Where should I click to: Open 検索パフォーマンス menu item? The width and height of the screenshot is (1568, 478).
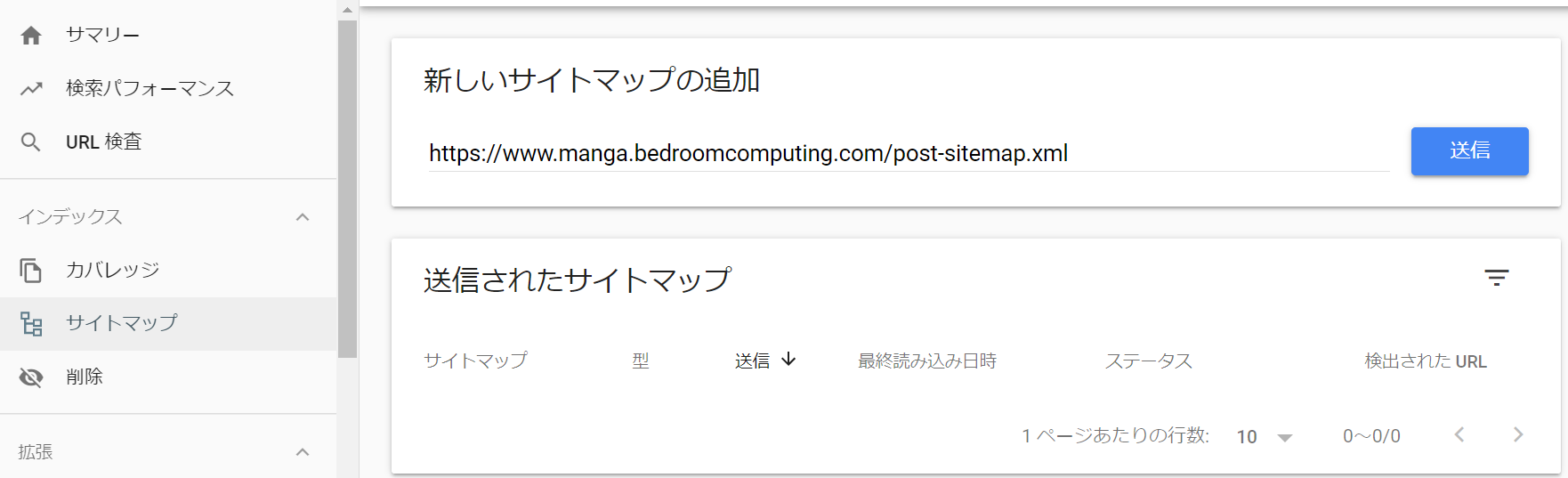pyautogui.click(x=168, y=88)
